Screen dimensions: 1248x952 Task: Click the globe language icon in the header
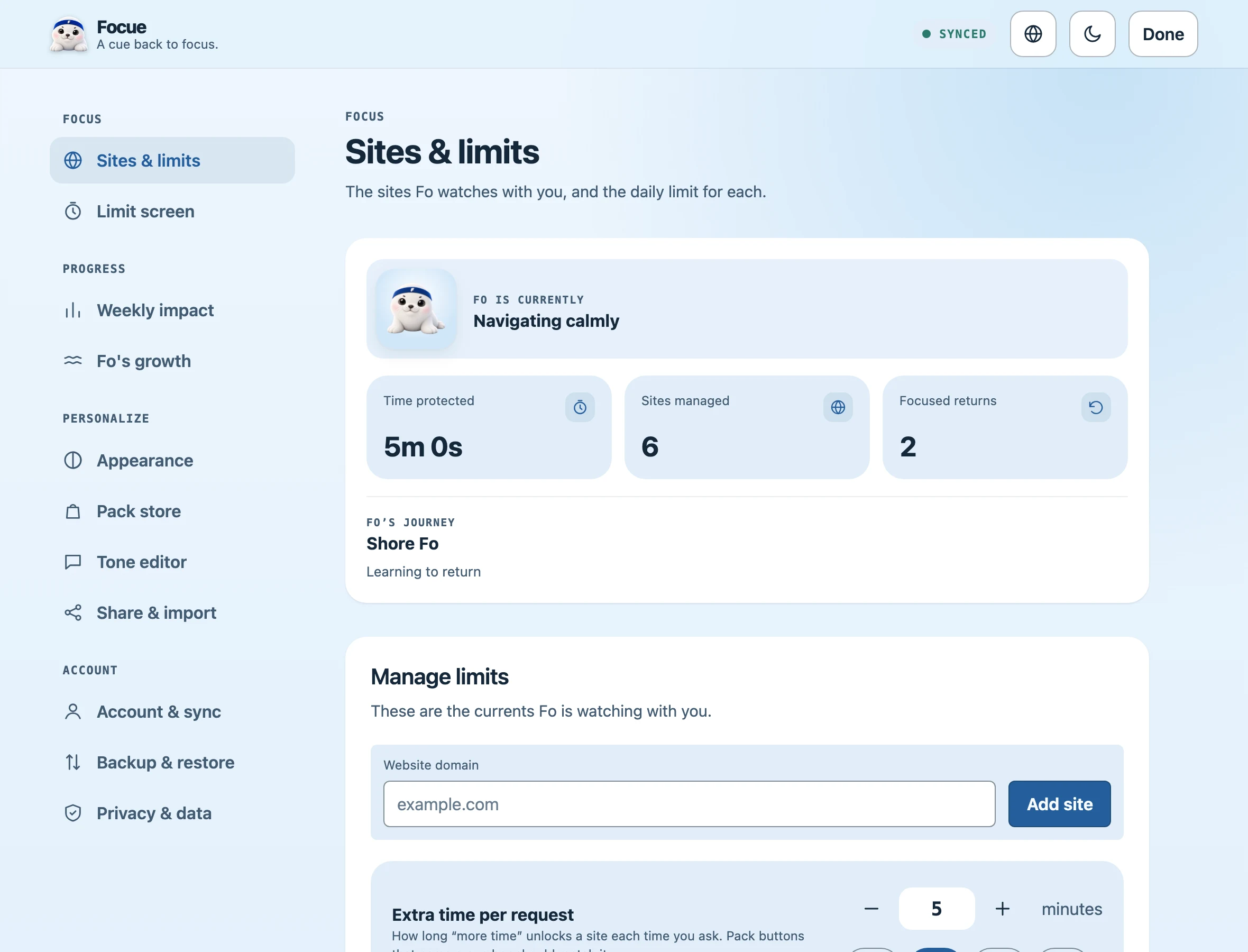point(1033,34)
